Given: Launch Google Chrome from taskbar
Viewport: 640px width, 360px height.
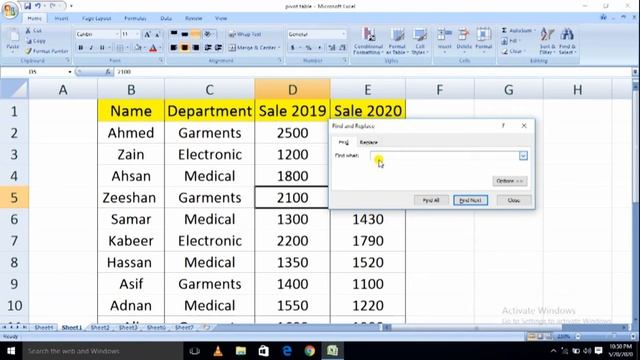Looking at the screenshot, I should [x=310, y=351].
